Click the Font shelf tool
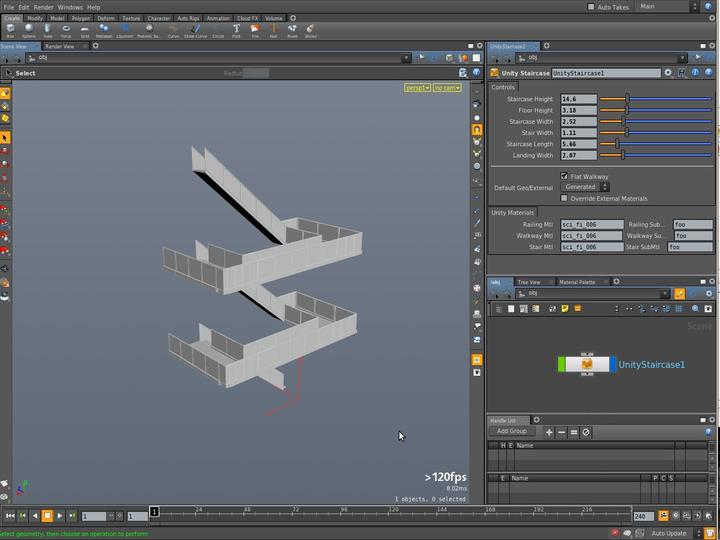The image size is (720, 540). 236,30
